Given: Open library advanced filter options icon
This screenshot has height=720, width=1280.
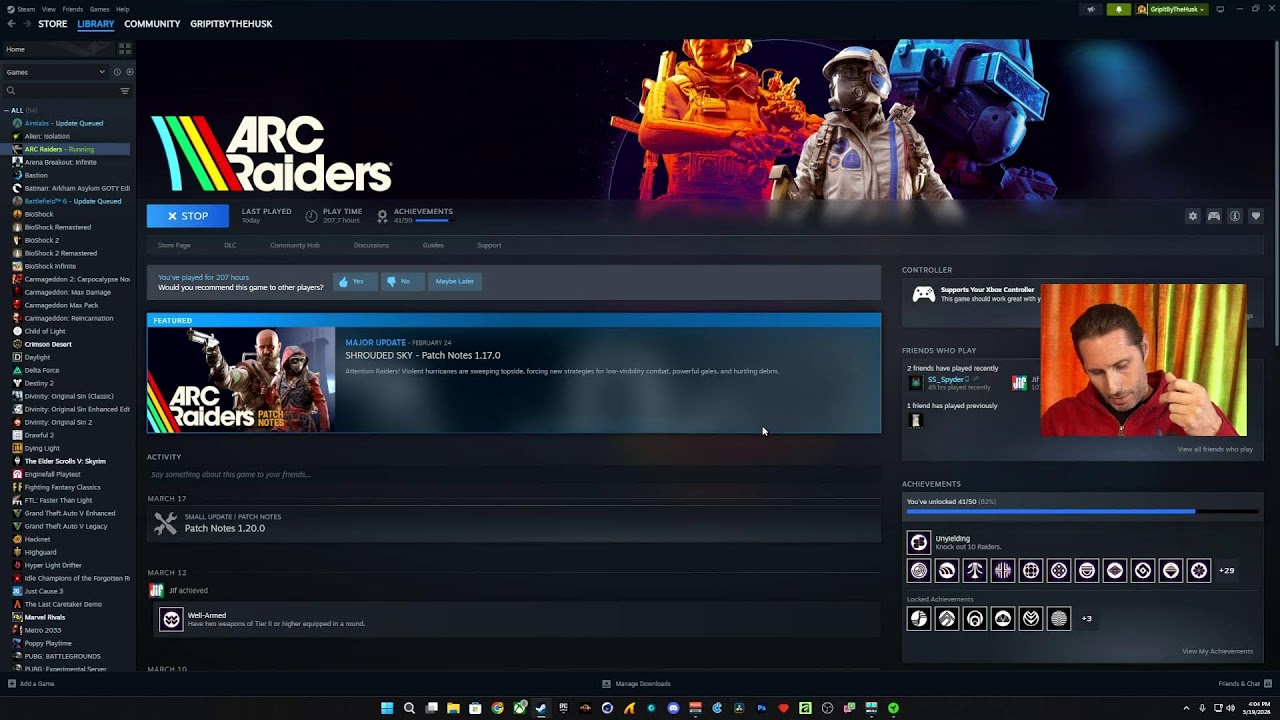Looking at the screenshot, I should (125, 91).
